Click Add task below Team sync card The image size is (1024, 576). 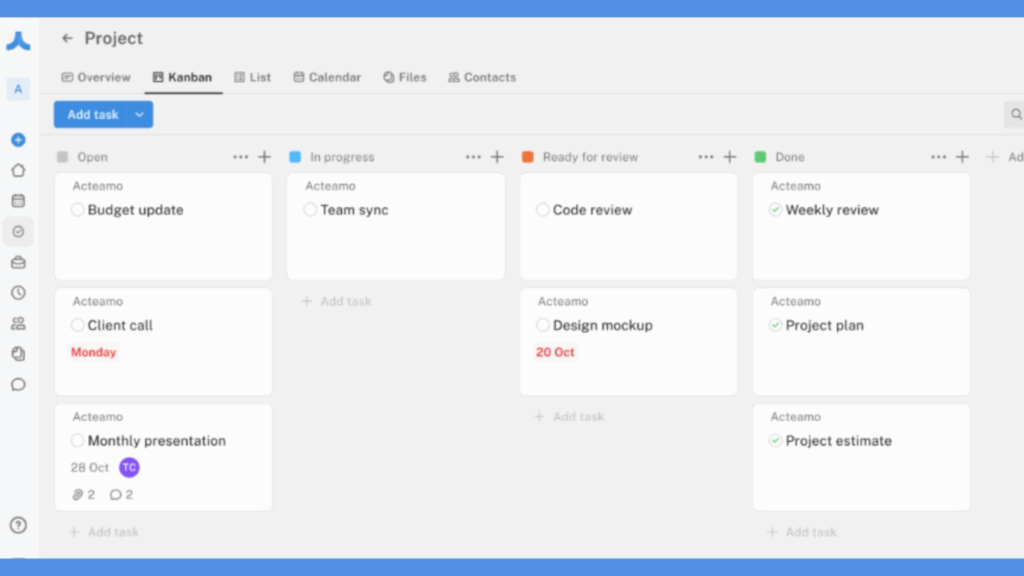(336, 301)
